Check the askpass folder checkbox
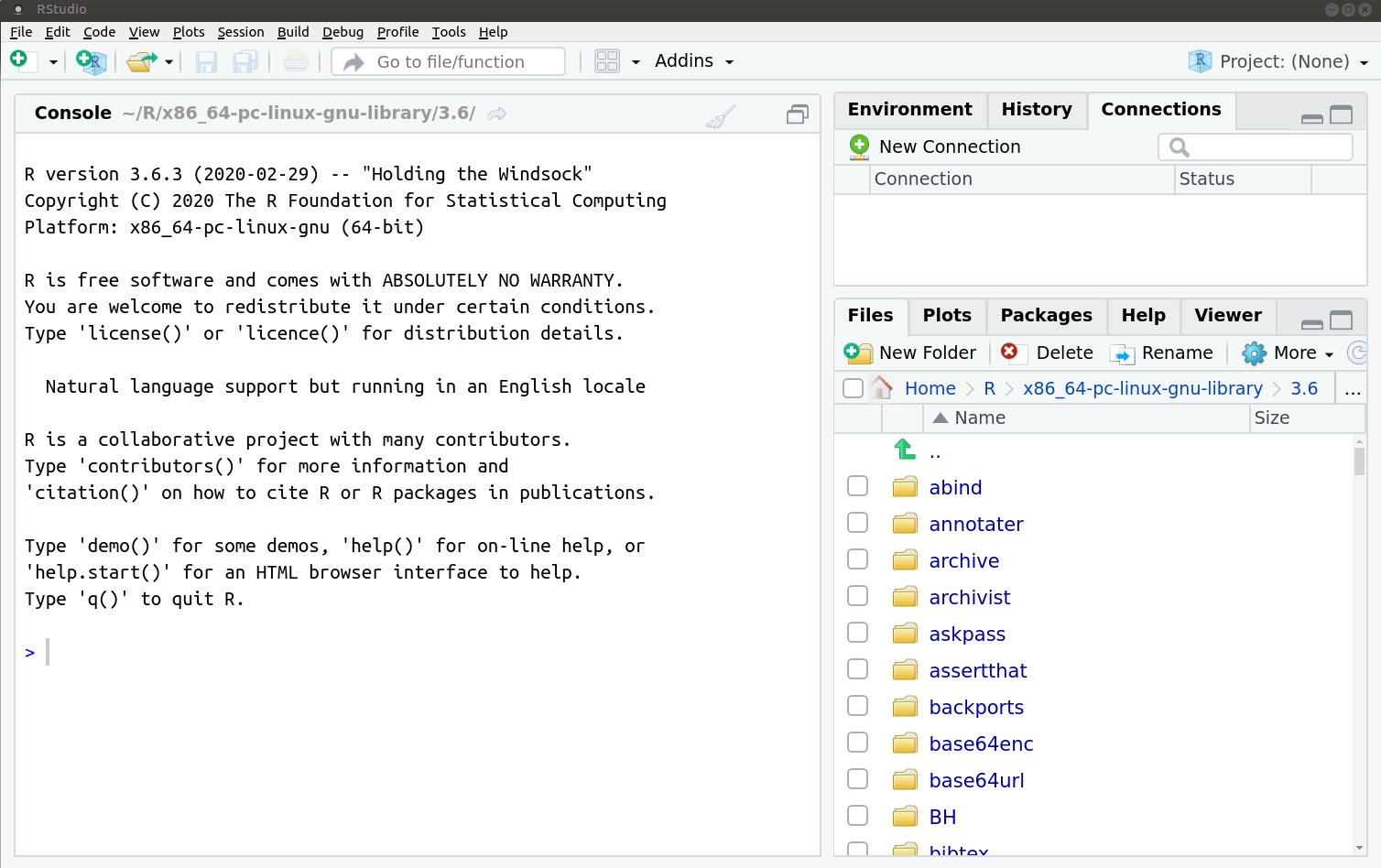Viewport: 1381px width, 868px height. tap(857, 633)
